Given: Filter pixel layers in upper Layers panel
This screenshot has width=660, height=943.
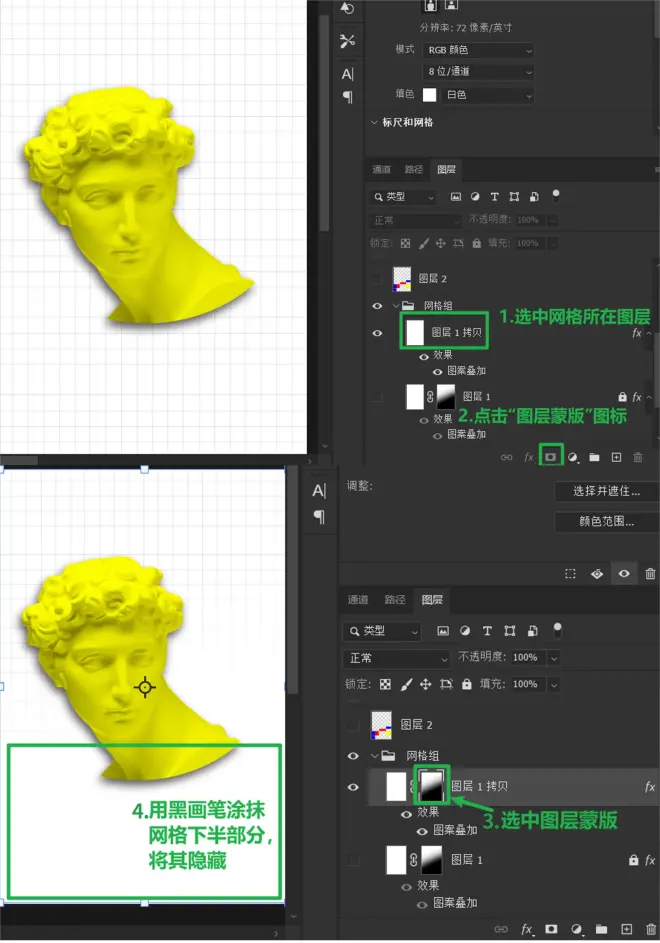Looking at the screenshot, I should 456,197.
